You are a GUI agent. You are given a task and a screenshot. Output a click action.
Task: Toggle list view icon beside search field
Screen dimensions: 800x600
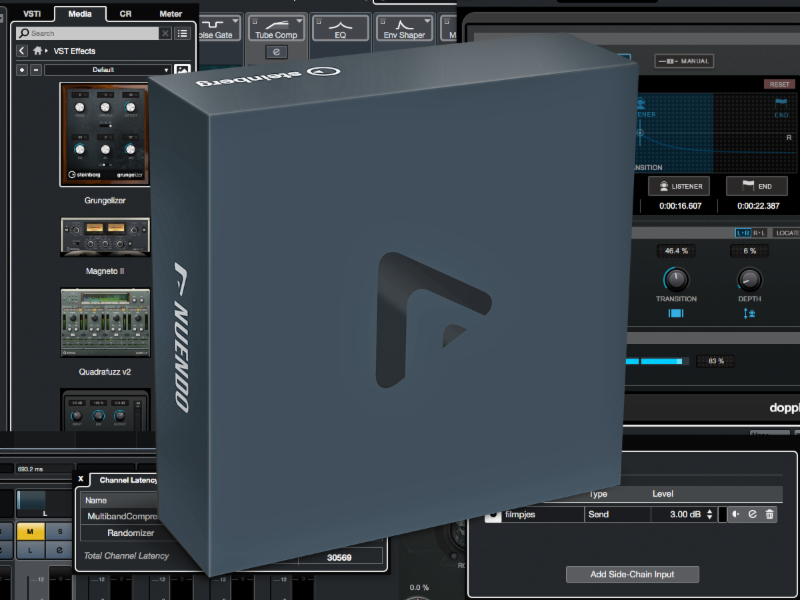coord(182,34)
